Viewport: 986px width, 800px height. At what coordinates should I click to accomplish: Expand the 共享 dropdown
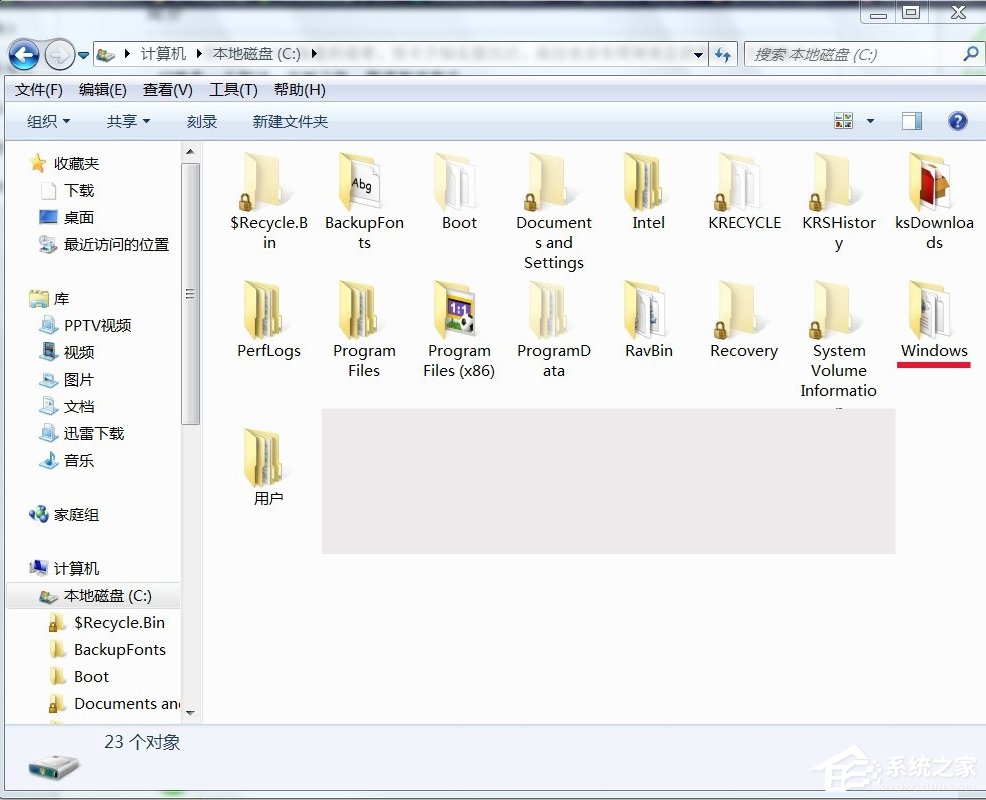(127, 121)
